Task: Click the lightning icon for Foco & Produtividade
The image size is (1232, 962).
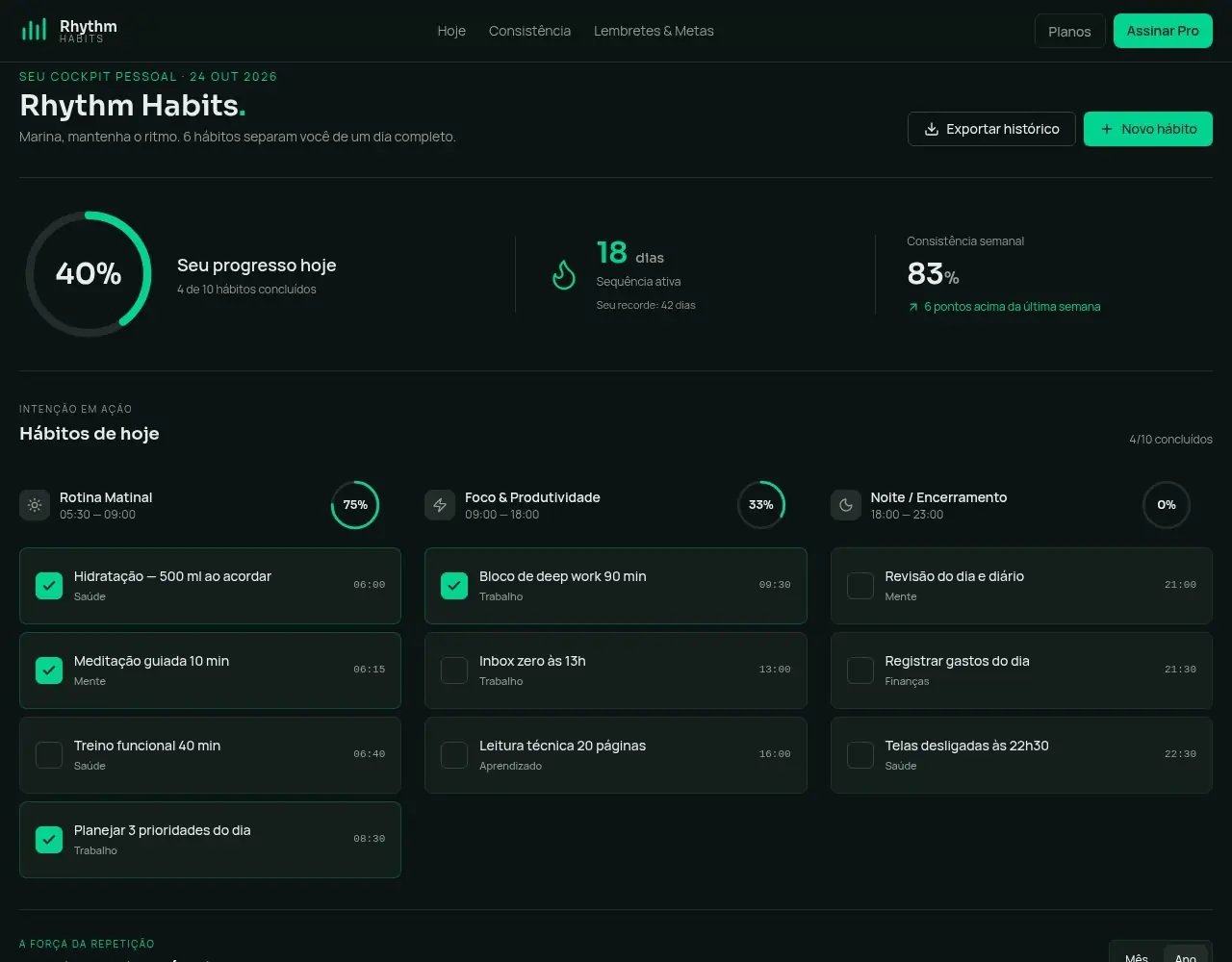Action: coord(440,505)
